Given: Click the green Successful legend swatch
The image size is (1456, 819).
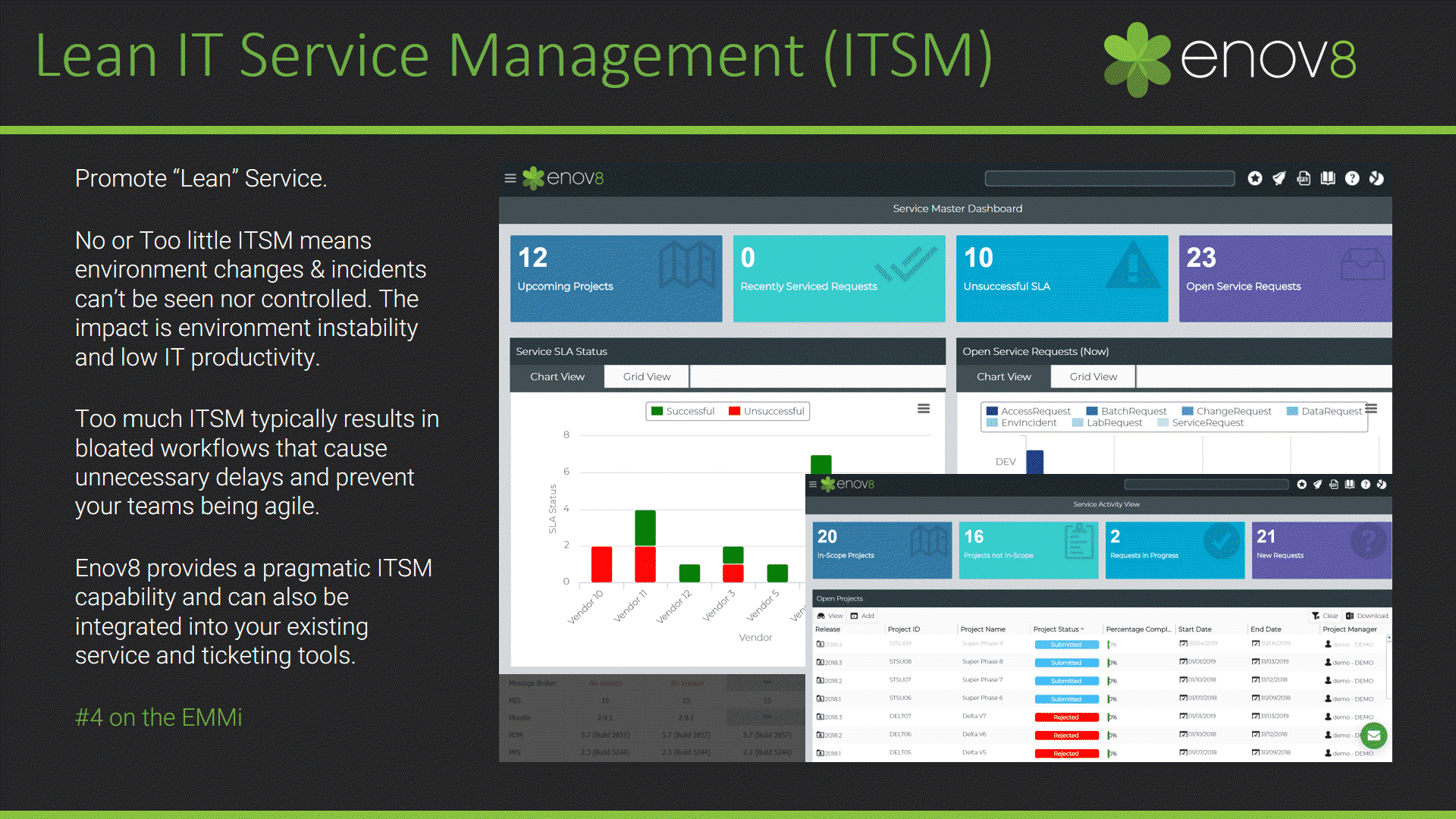Looking at the screenshot, I should tap(657, 411).
